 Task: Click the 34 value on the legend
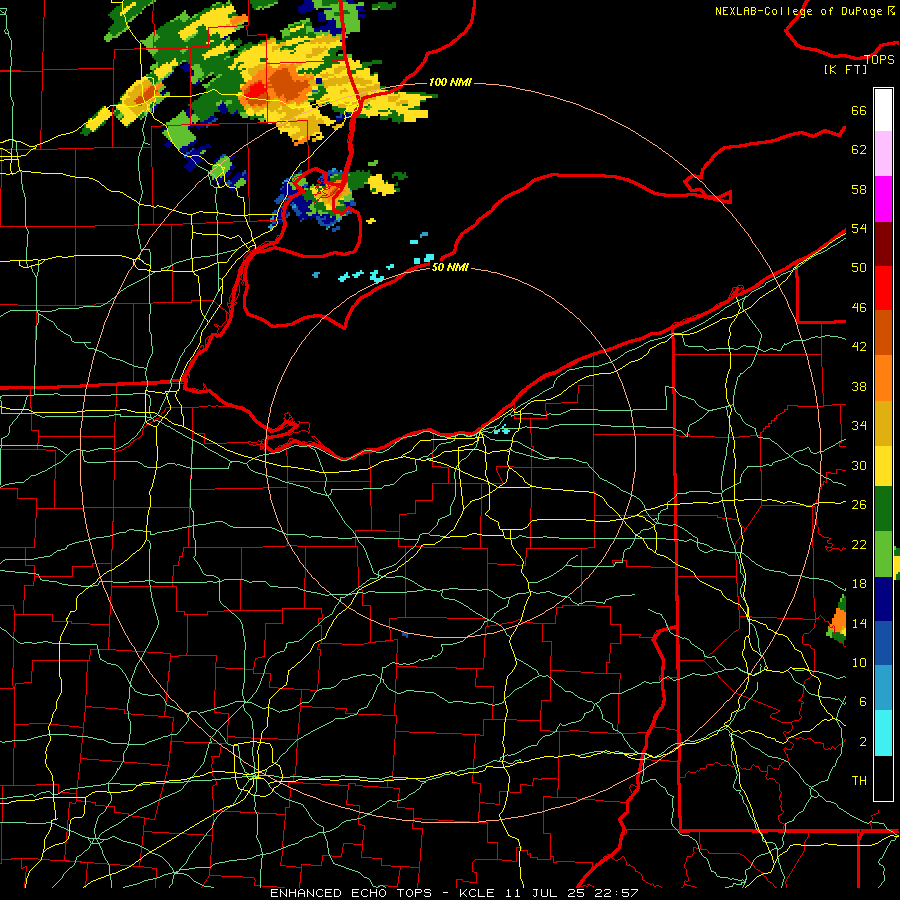[x=859, y=425]
